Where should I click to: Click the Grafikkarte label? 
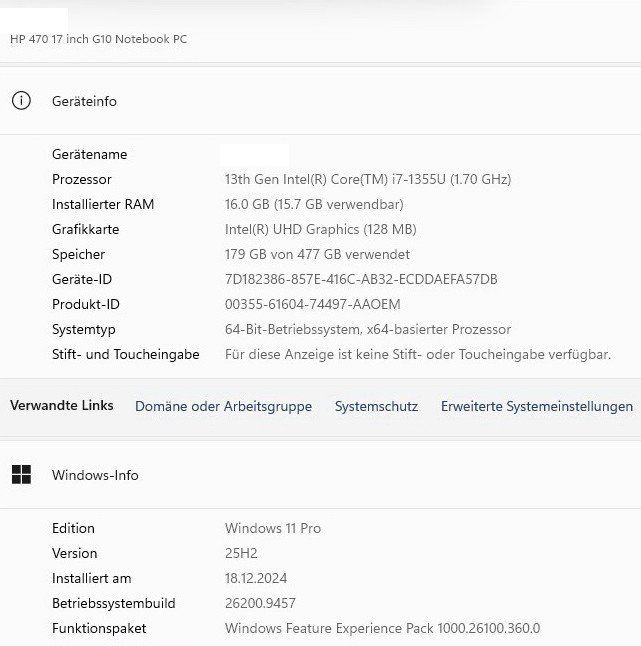tap(86, 229)
